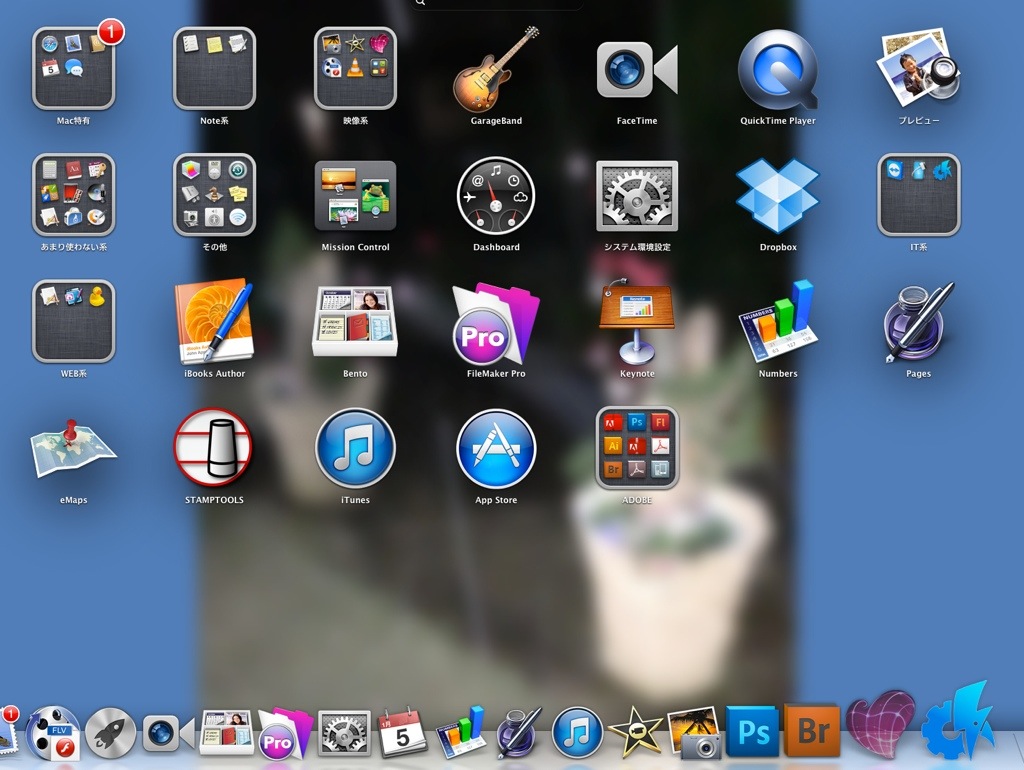The height and width of the screenshot is (770, 1024).
Task: Launch Numbers from the Dock
Action: coord(461,731)
